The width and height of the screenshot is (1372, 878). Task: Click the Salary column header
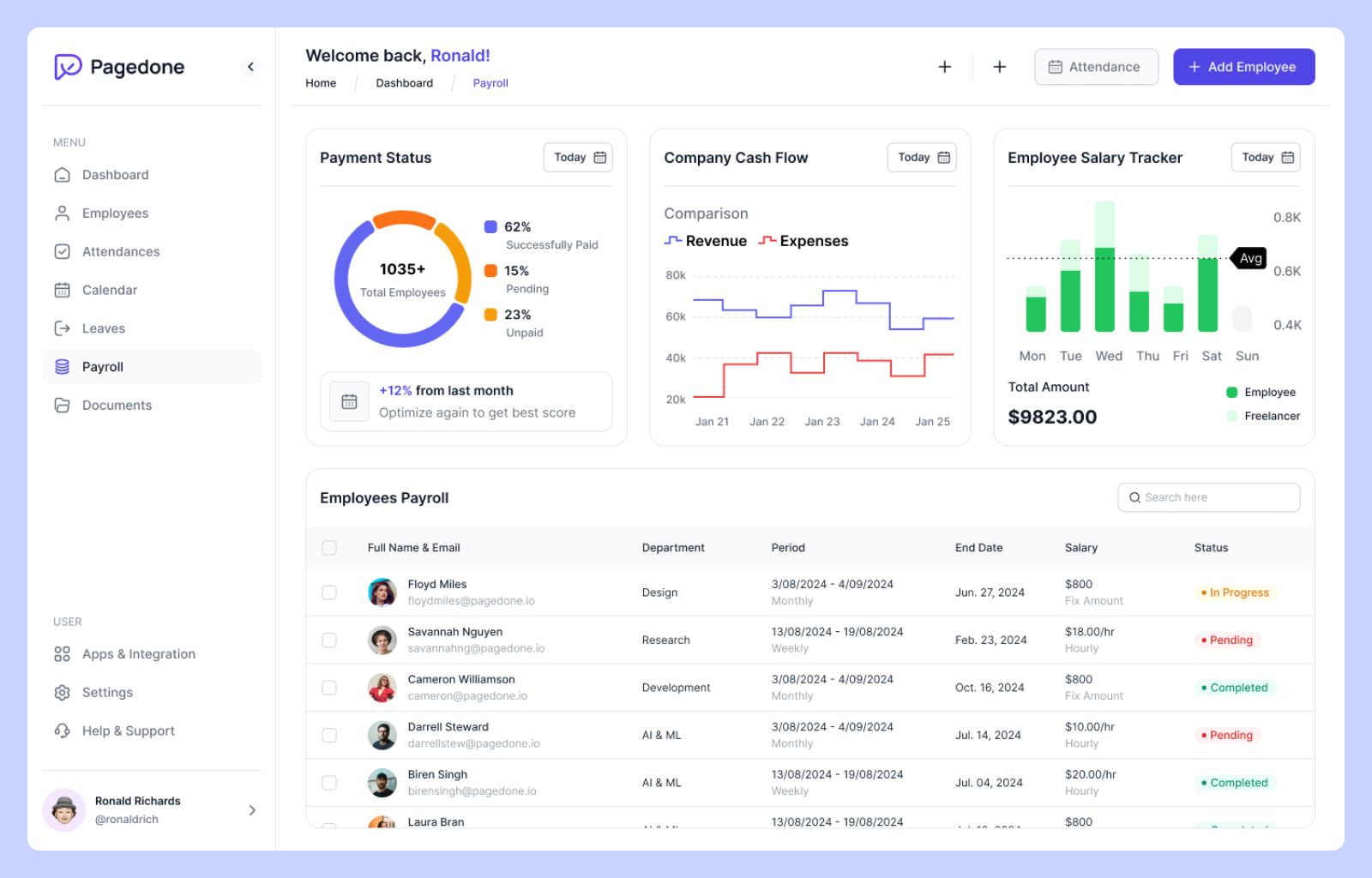[x=1080, y=548]
